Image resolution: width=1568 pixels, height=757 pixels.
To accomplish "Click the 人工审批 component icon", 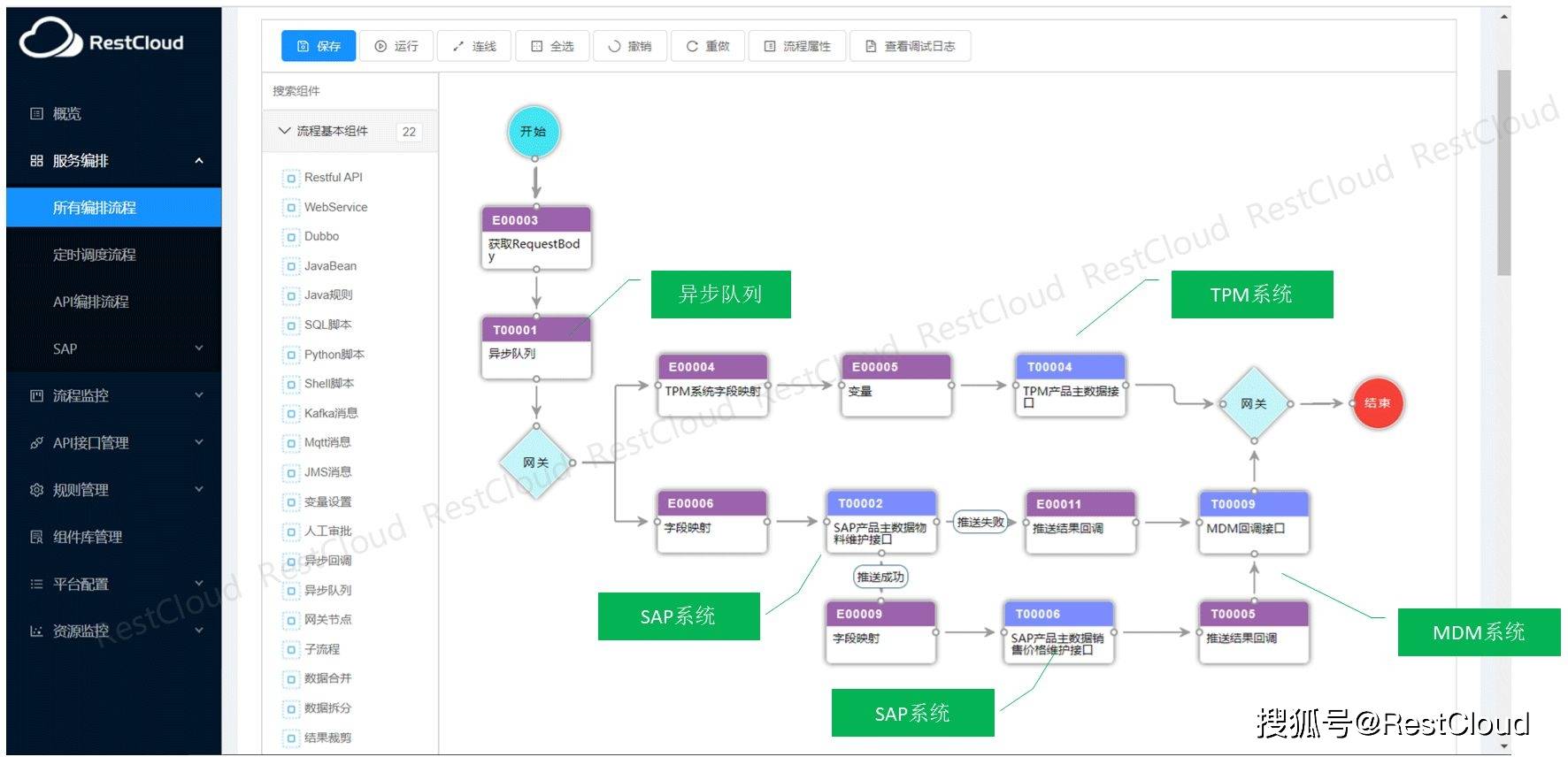I will (291, 531).
